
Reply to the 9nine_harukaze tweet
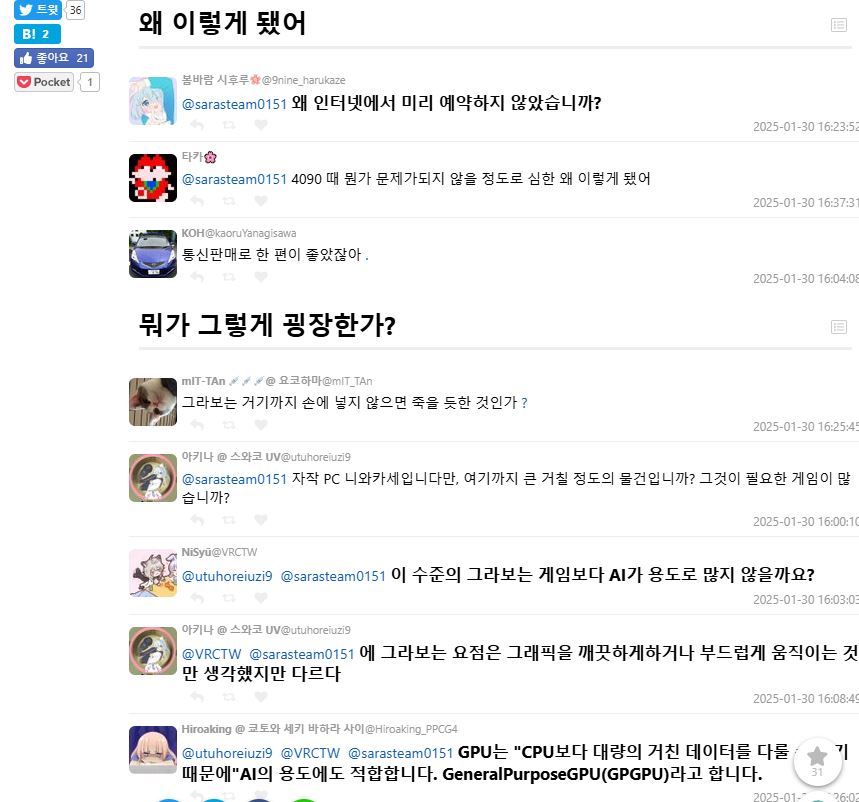tap(197, 125)
